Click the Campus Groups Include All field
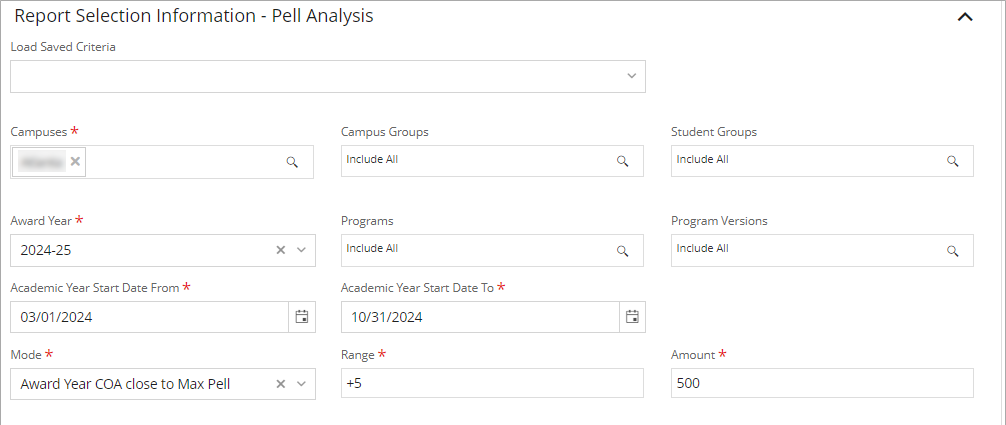This screenshot has height=425, width=1006. [x=475, y=160]
